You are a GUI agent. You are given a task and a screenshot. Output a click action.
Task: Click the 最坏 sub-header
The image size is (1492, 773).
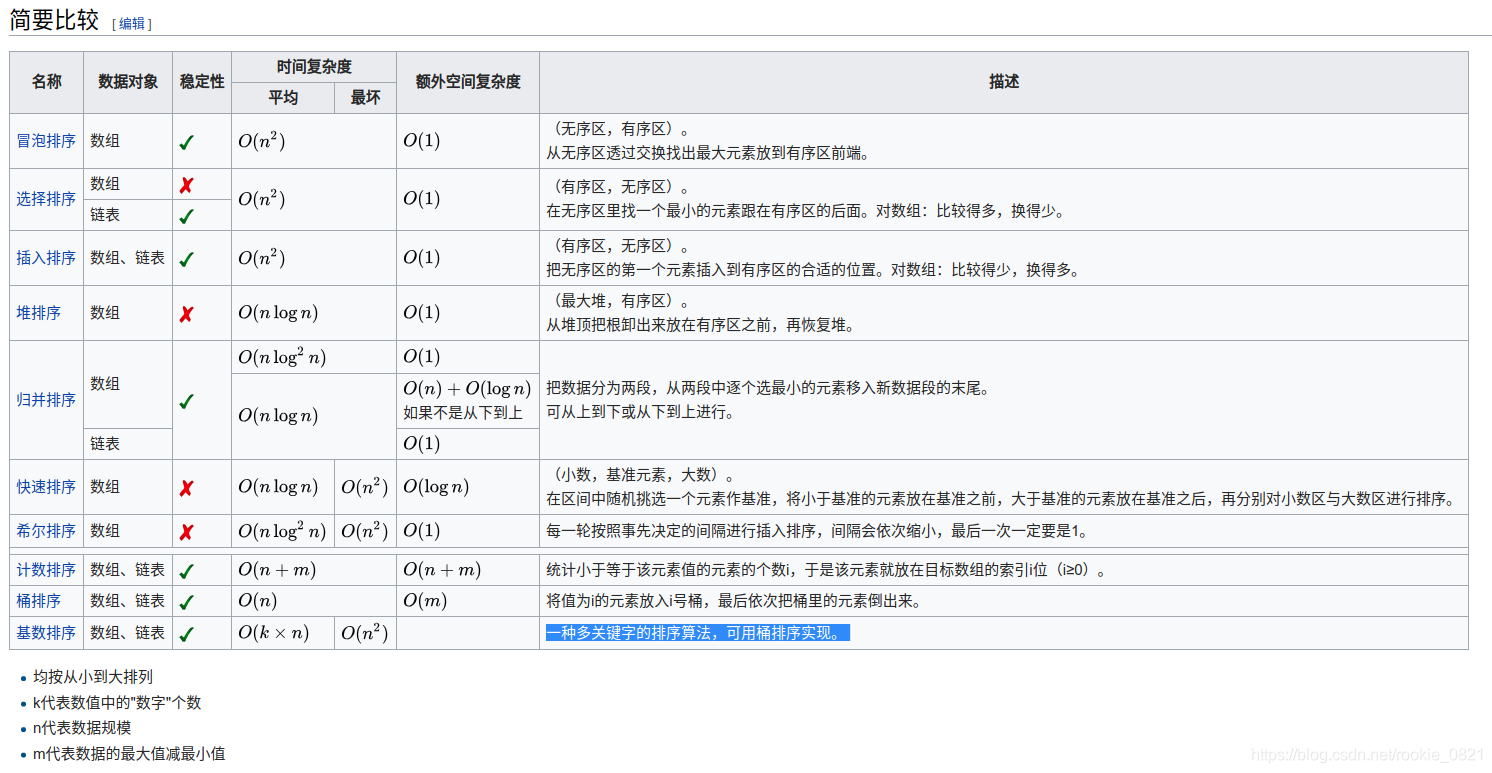(365, 98)
